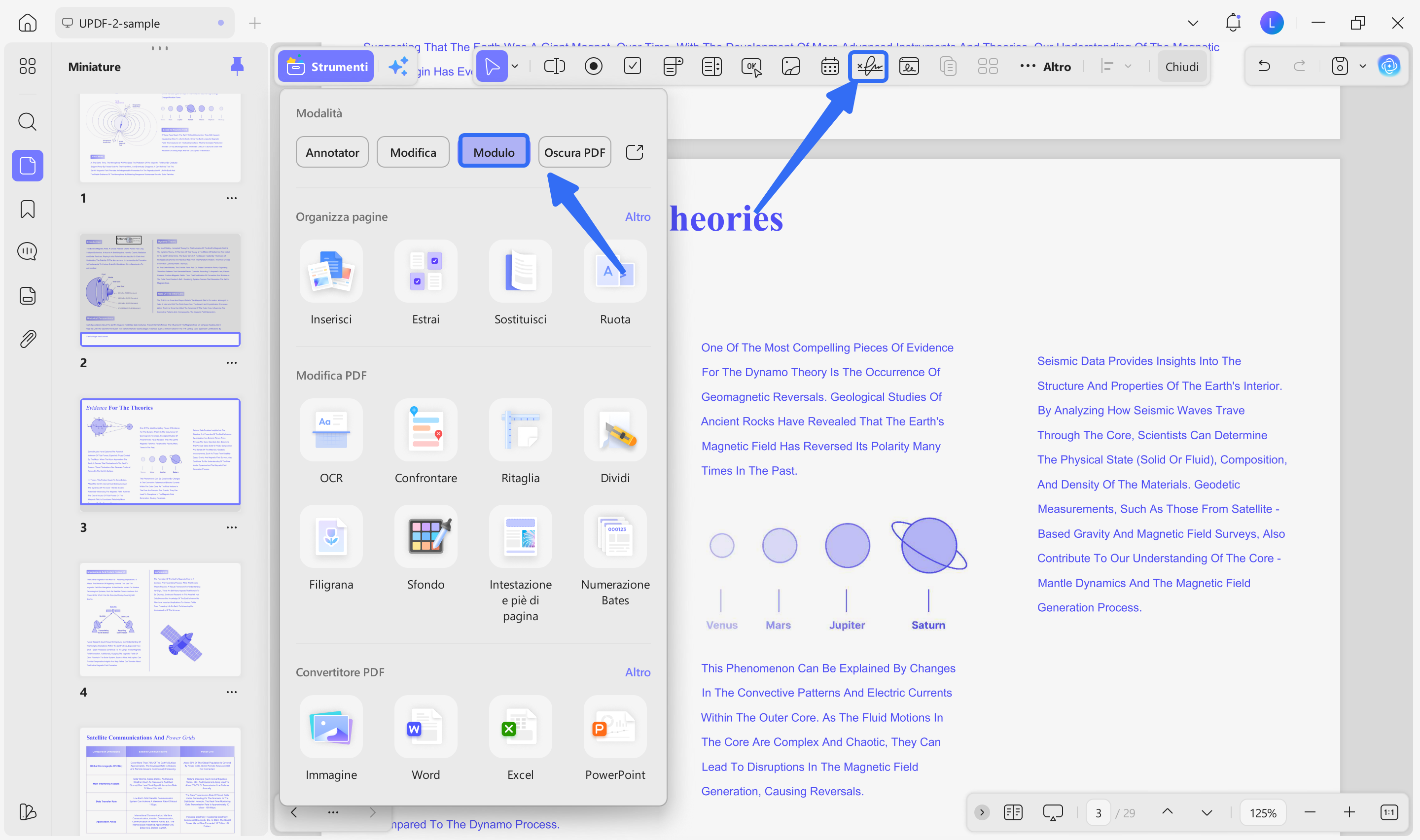Open the options menu for thumbnail 3
The width and height of the screenshot is (1420, 840).
click(x=231, y=527)
